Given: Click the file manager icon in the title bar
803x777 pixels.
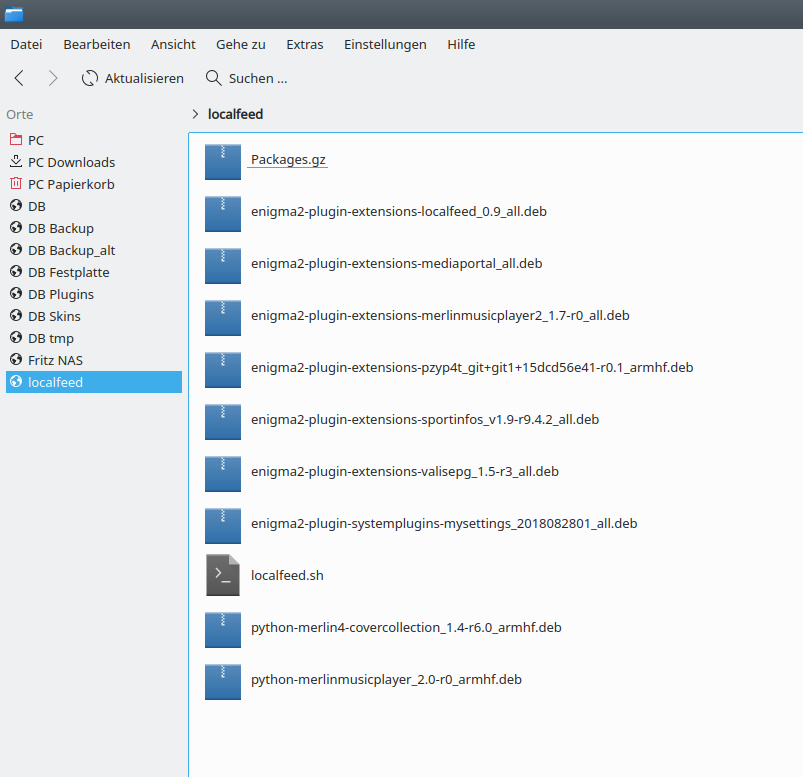Looking at the screenshot, I should pyautogui.click(x=14, y=14).
